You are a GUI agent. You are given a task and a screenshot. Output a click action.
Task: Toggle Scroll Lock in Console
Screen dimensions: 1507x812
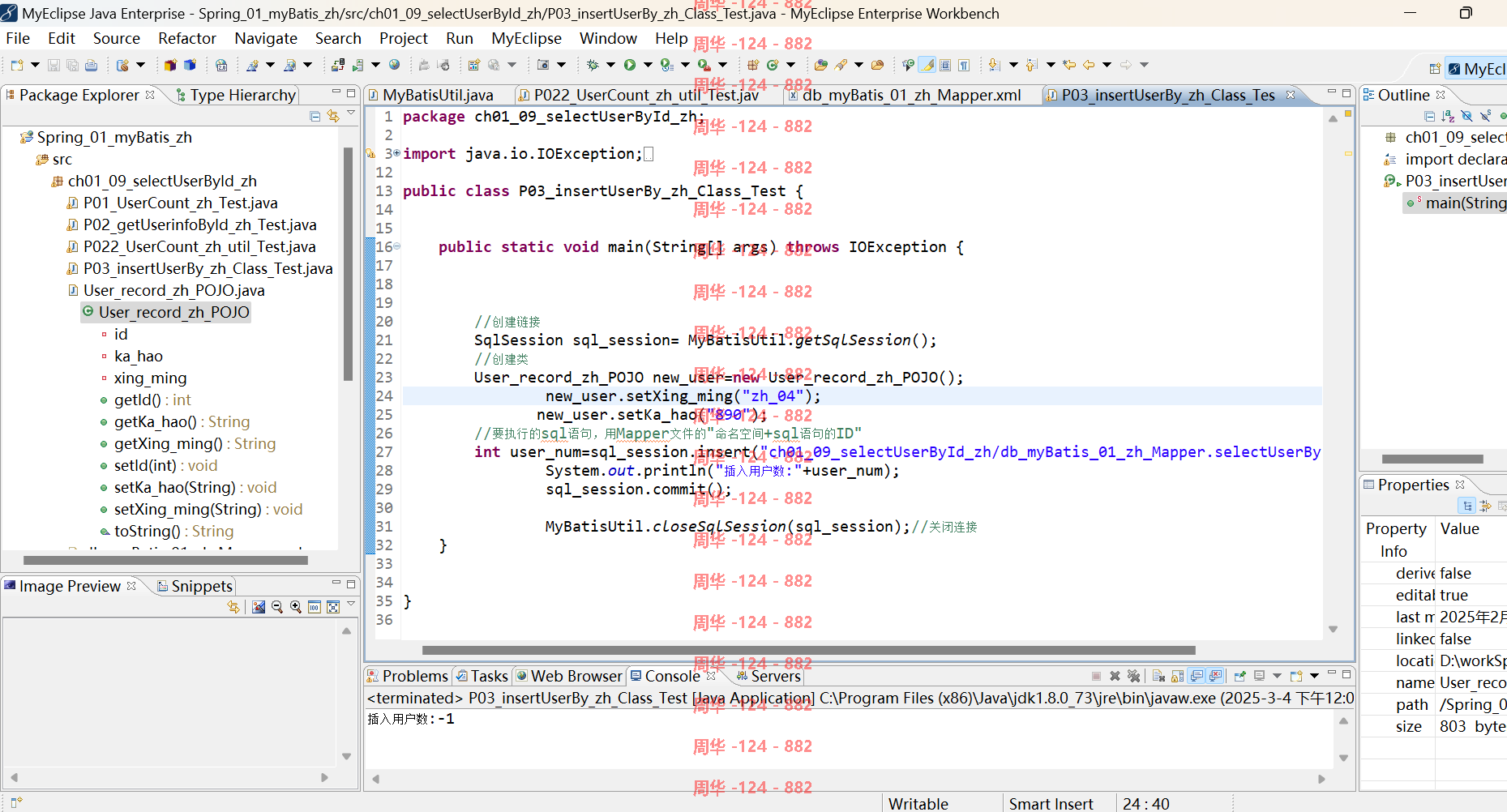coord(1177,676)
